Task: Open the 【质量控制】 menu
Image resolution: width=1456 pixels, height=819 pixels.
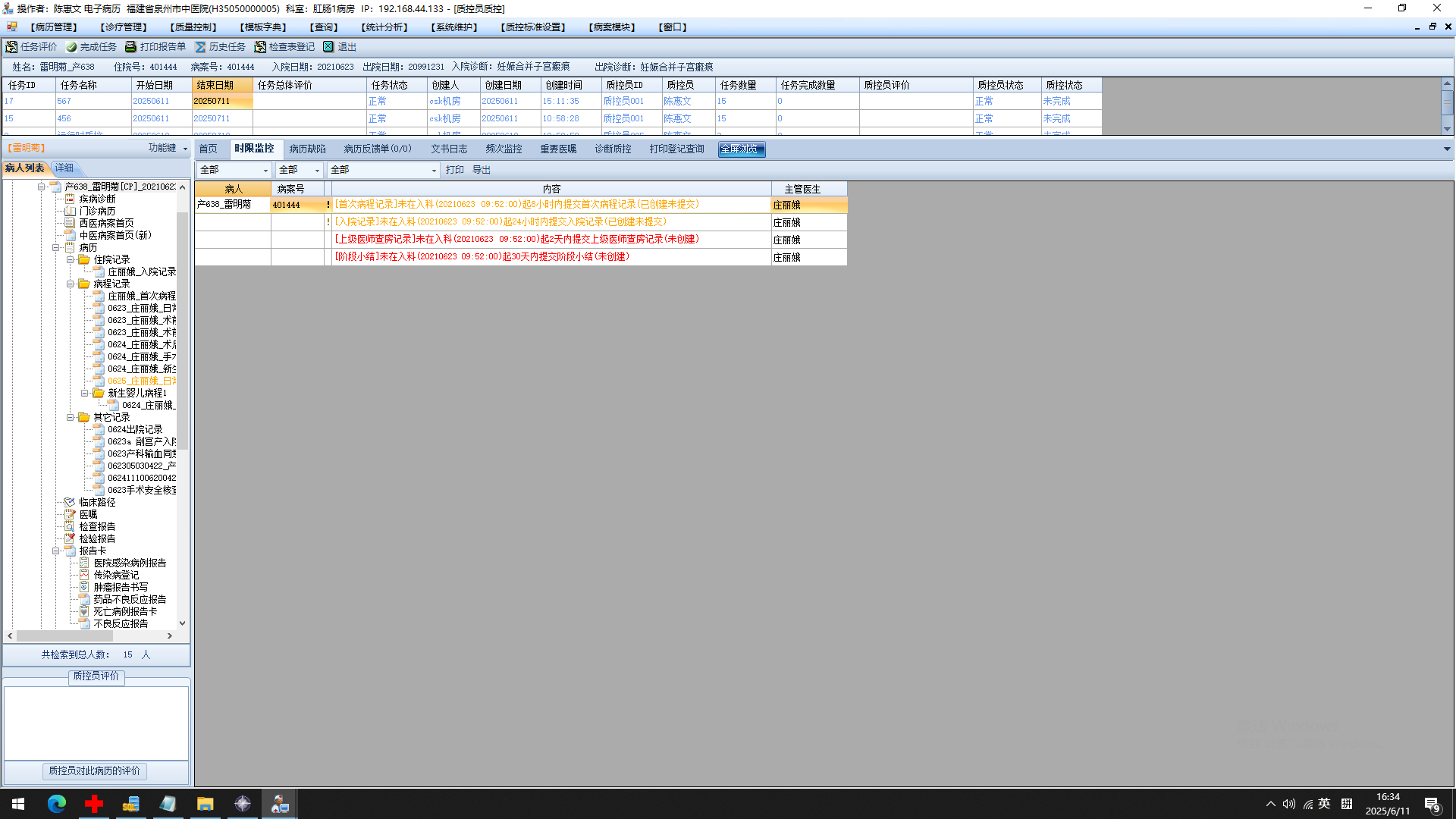Action: 193,27
